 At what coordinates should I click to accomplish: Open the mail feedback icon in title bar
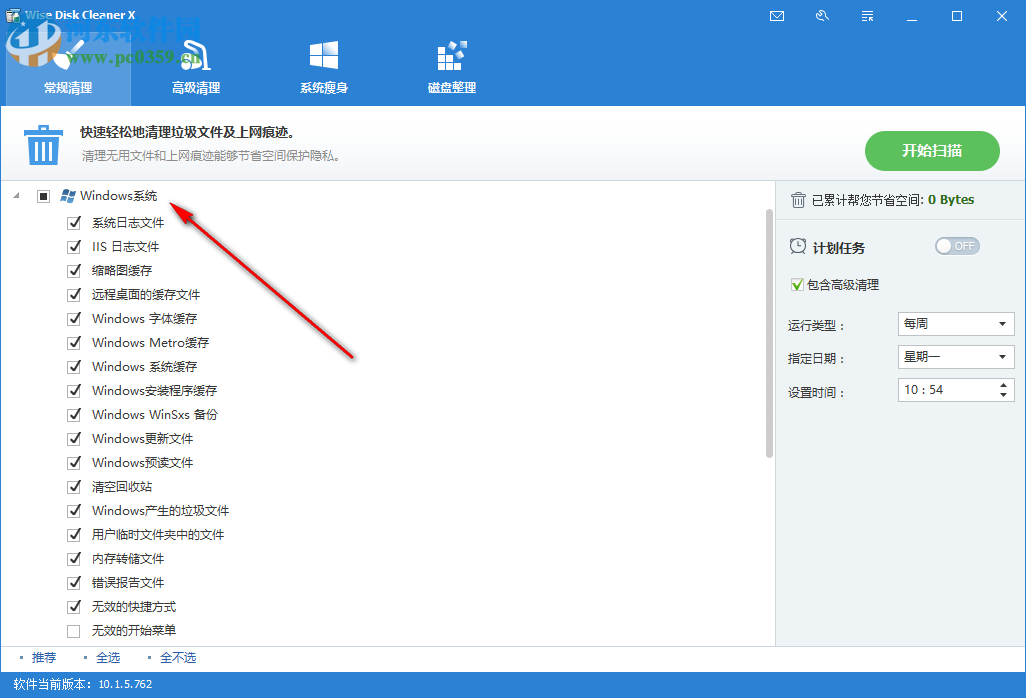[777, 16]
